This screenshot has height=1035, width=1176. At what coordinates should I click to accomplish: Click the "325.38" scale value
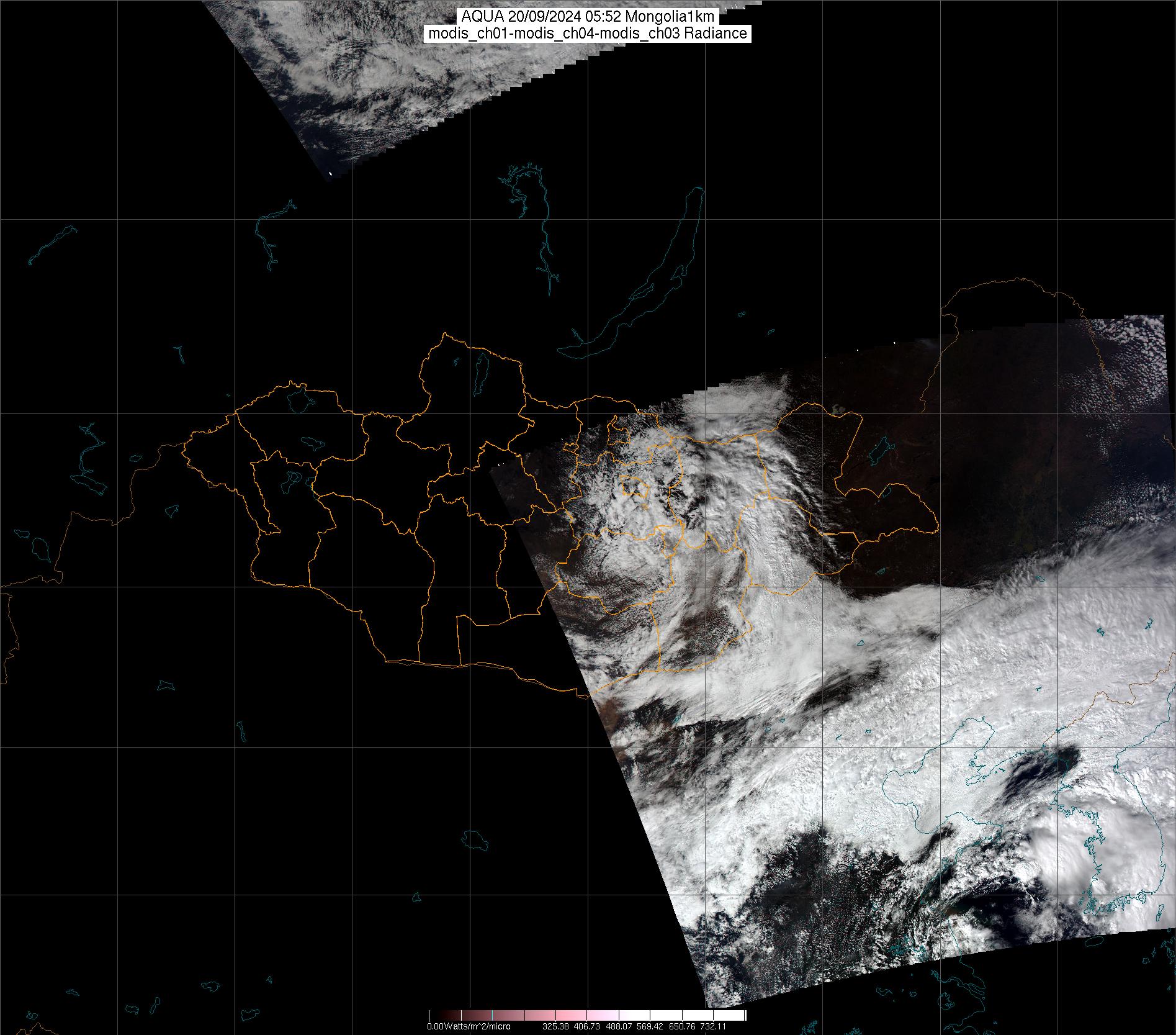pyautogui.click(x=557, y=1026)
